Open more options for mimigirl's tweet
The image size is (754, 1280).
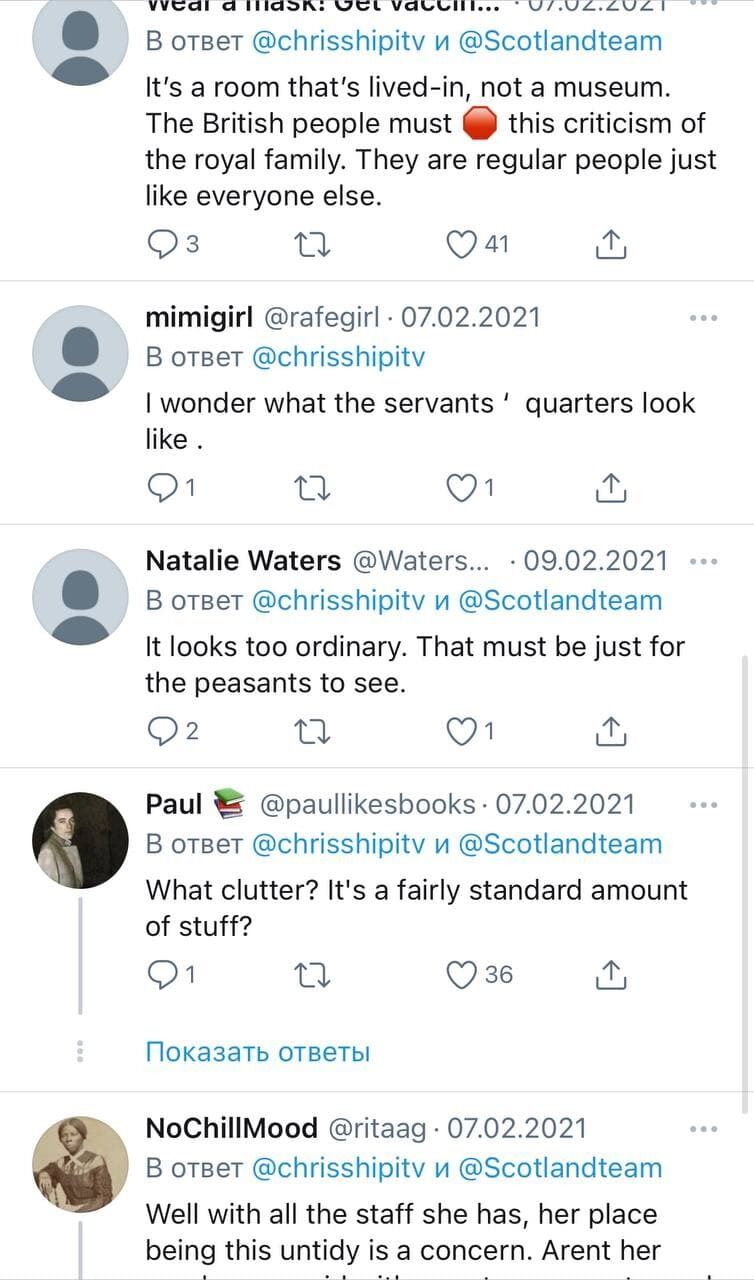[703, 318]
